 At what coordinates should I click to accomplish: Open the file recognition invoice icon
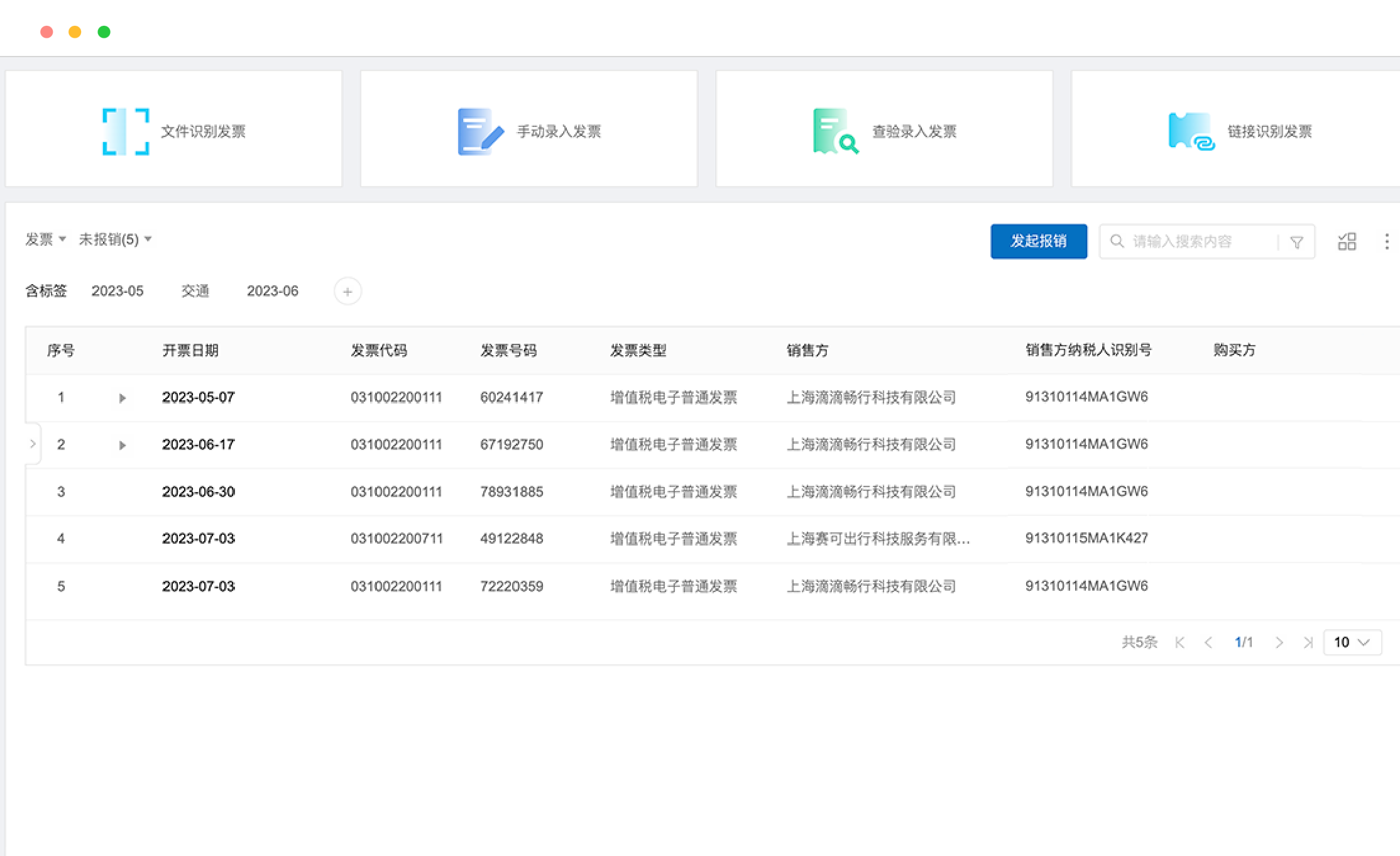[126, 131]
